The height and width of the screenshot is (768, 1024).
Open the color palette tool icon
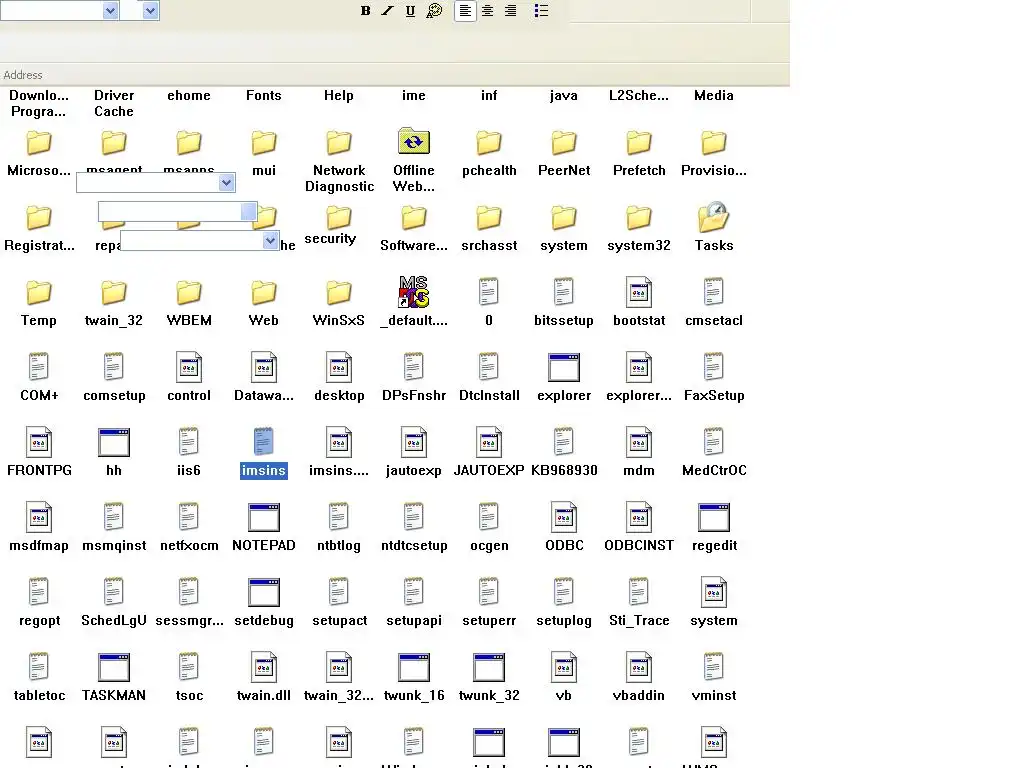(x=434, y=10)
